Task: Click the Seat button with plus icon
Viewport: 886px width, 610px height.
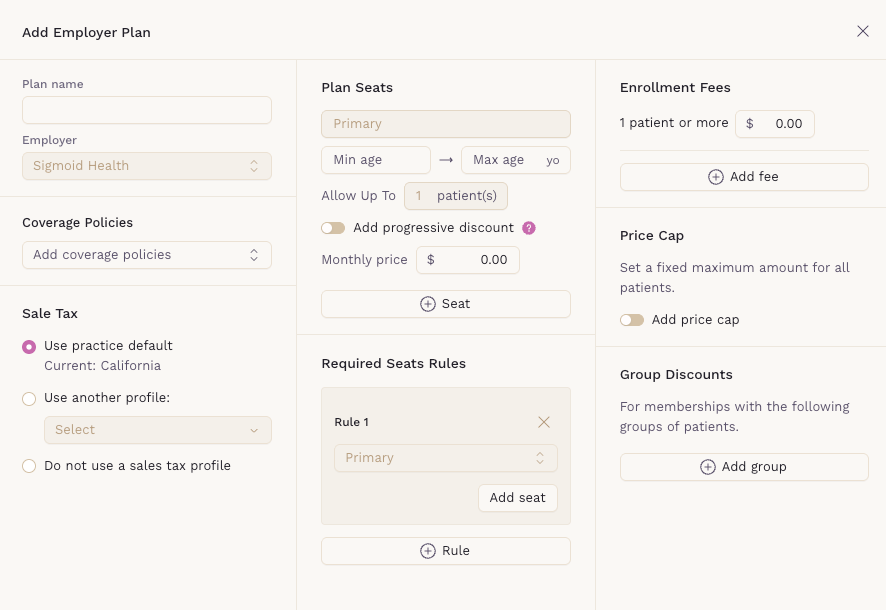Action: [x=446, y=304]
